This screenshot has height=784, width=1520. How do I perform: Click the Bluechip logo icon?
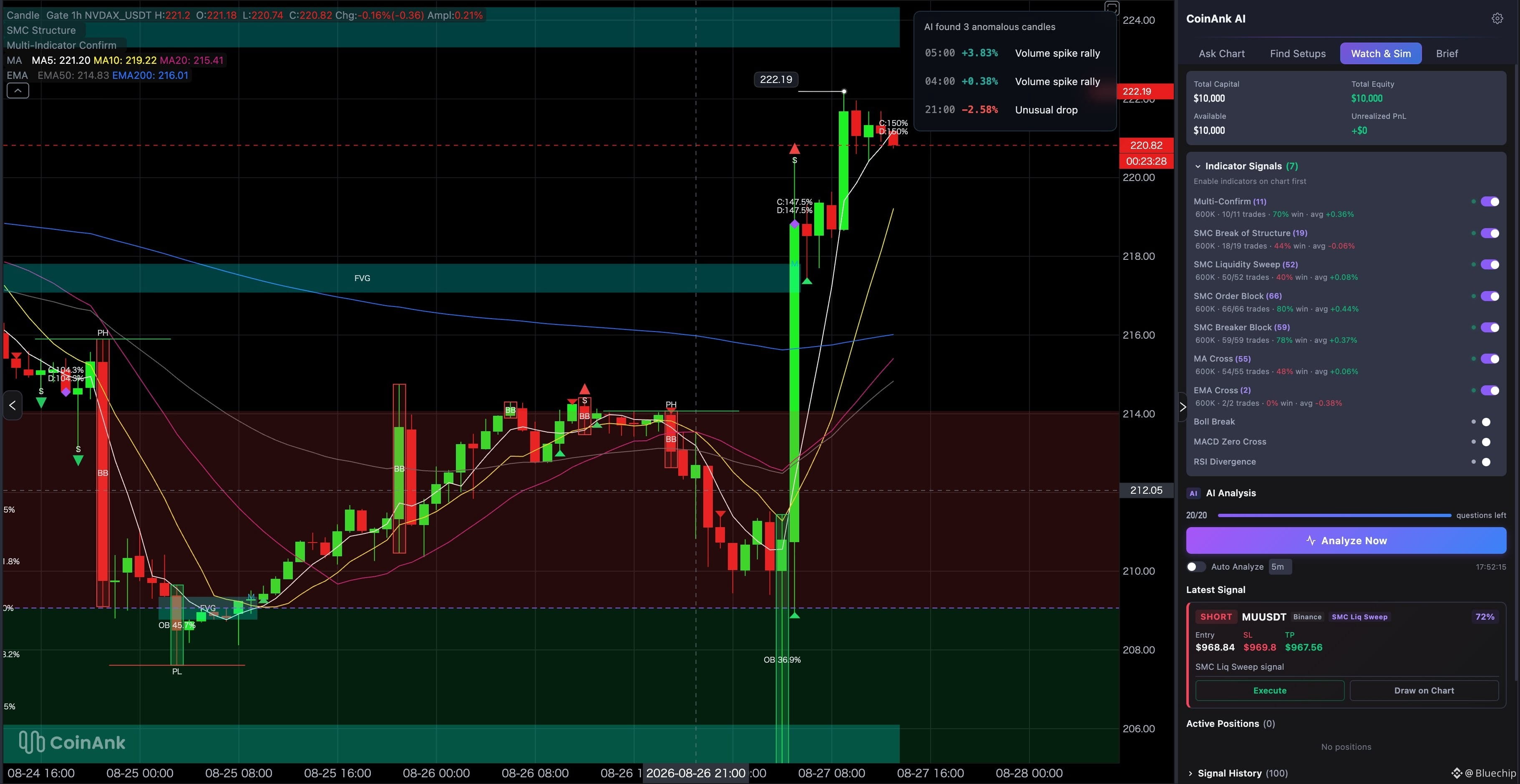1456,773
